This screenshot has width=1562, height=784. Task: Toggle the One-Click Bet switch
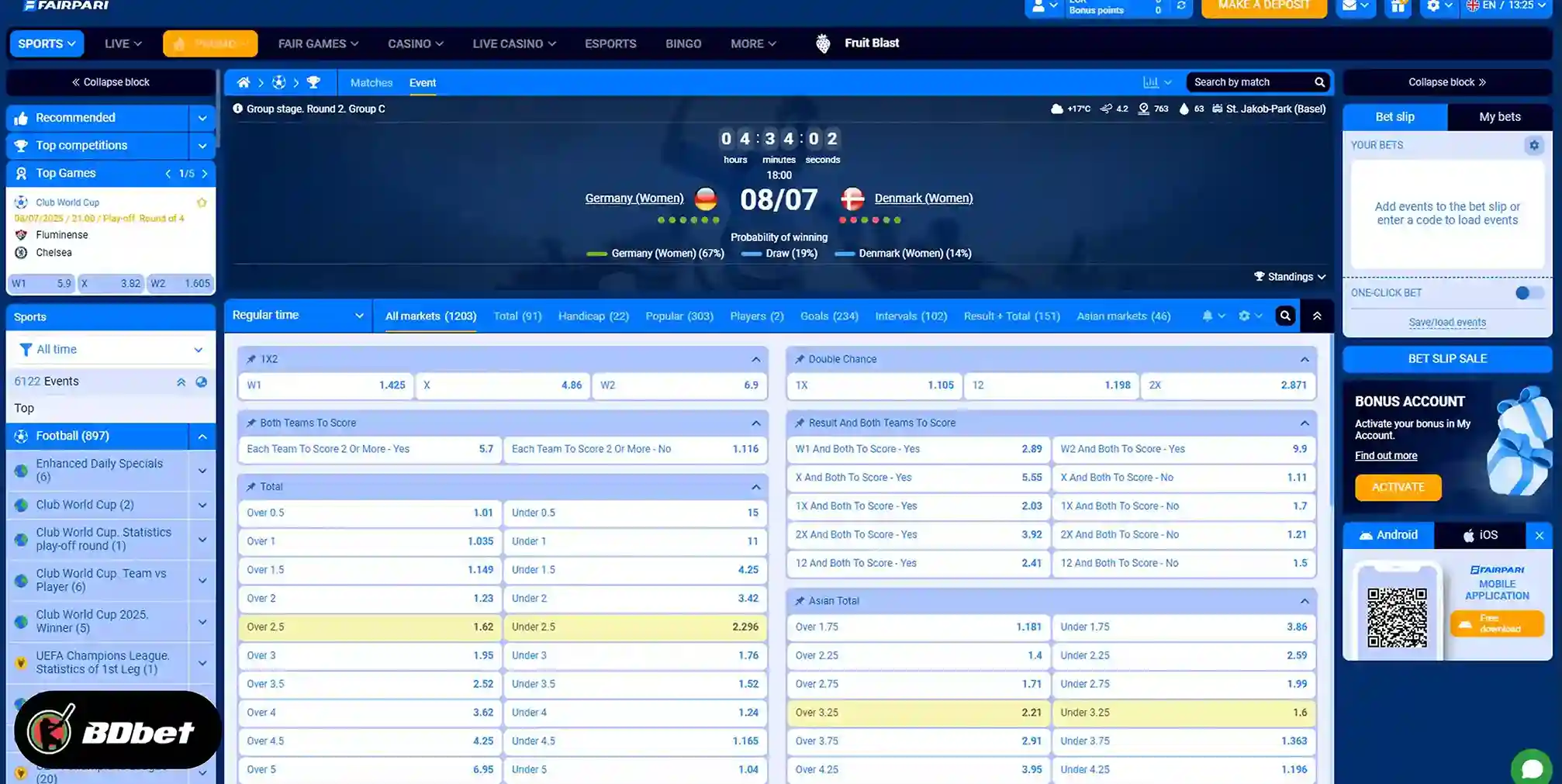point(1529,293)
